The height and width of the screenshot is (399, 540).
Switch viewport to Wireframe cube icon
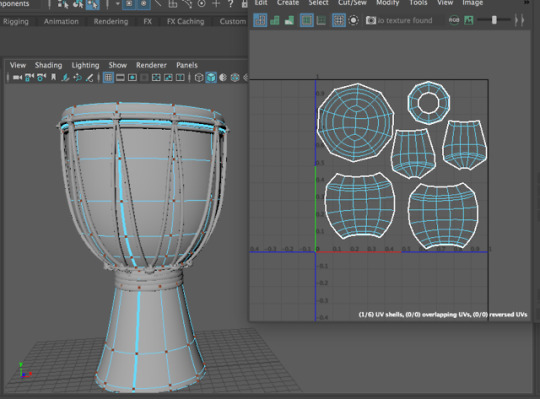click(x=199, y=77)
